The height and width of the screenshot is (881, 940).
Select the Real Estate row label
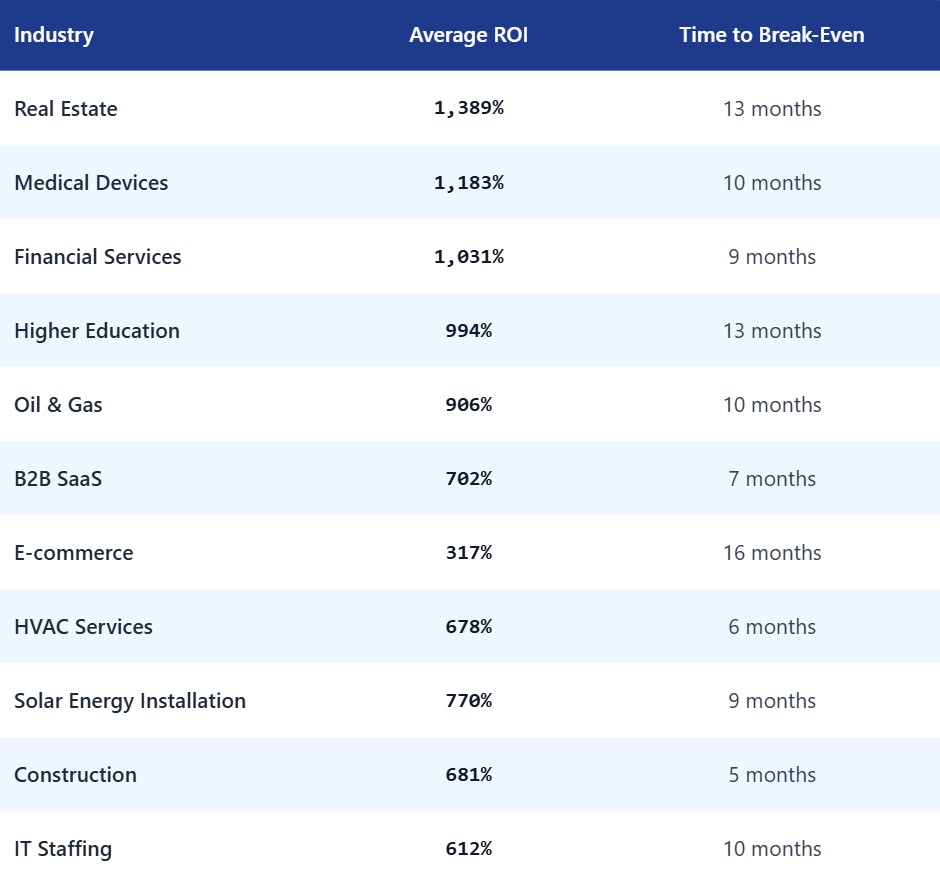(65, 109)
